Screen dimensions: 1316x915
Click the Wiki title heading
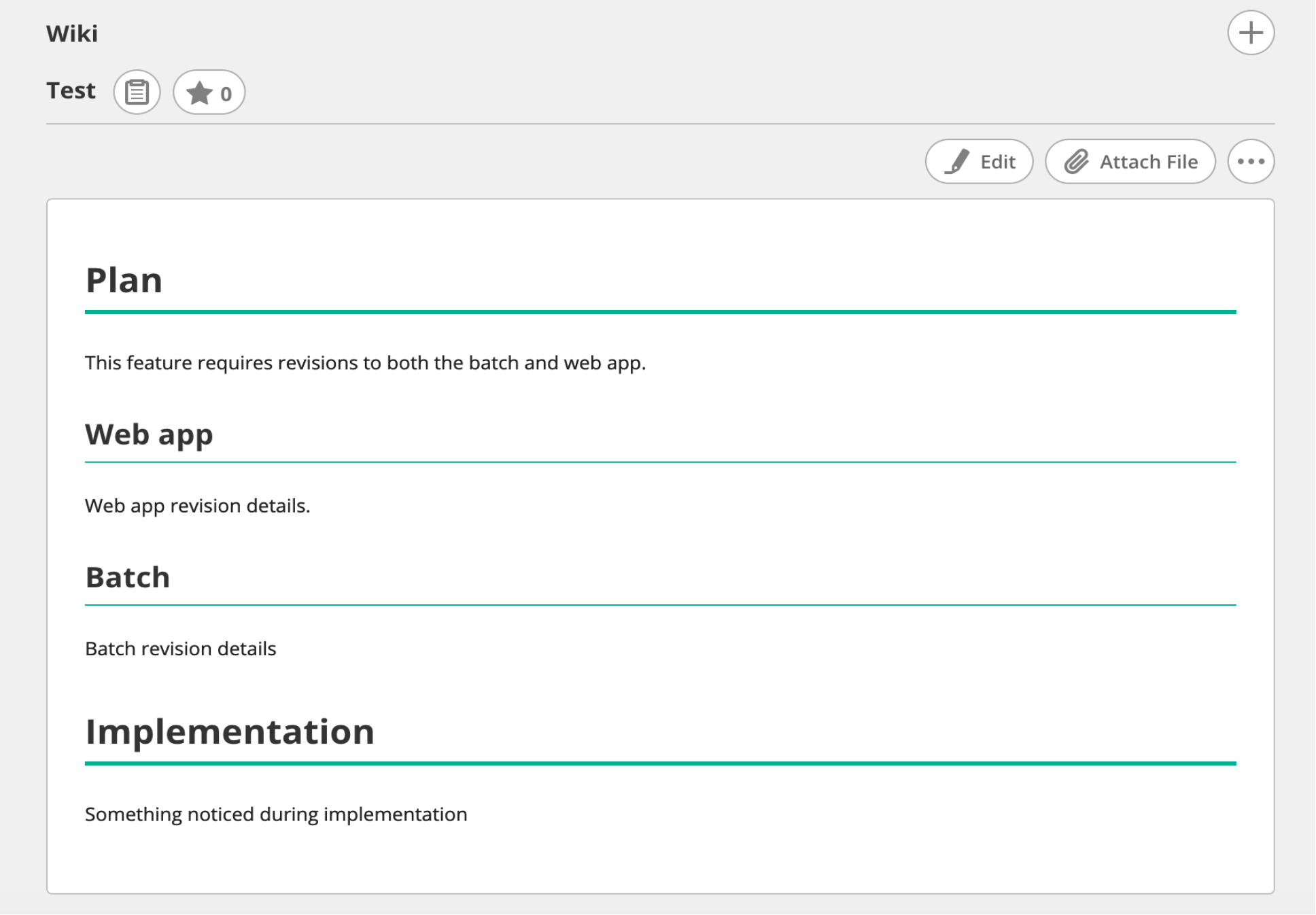pos(72,33)
